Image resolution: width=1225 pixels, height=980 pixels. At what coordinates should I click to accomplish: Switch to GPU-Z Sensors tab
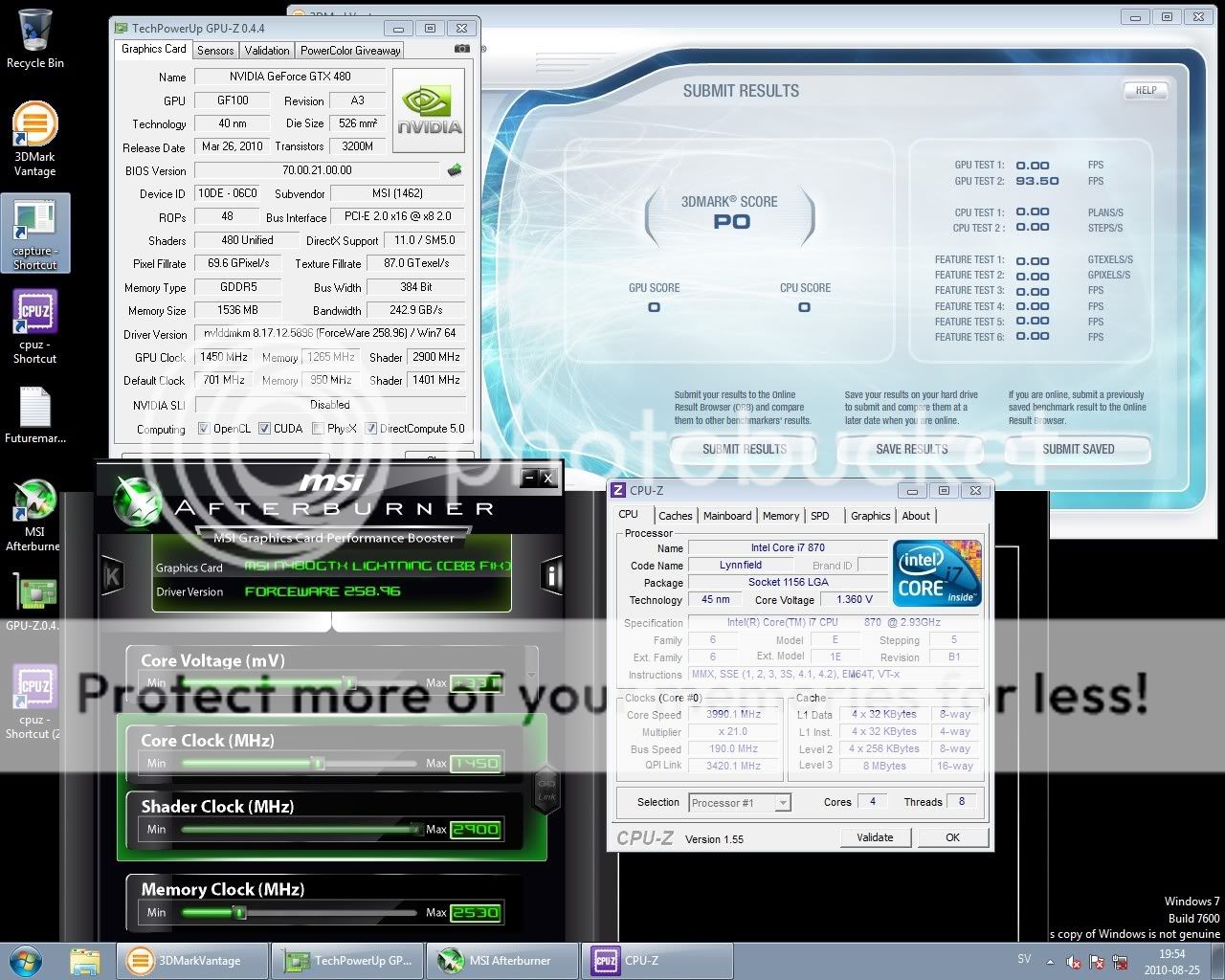point(215,51)
